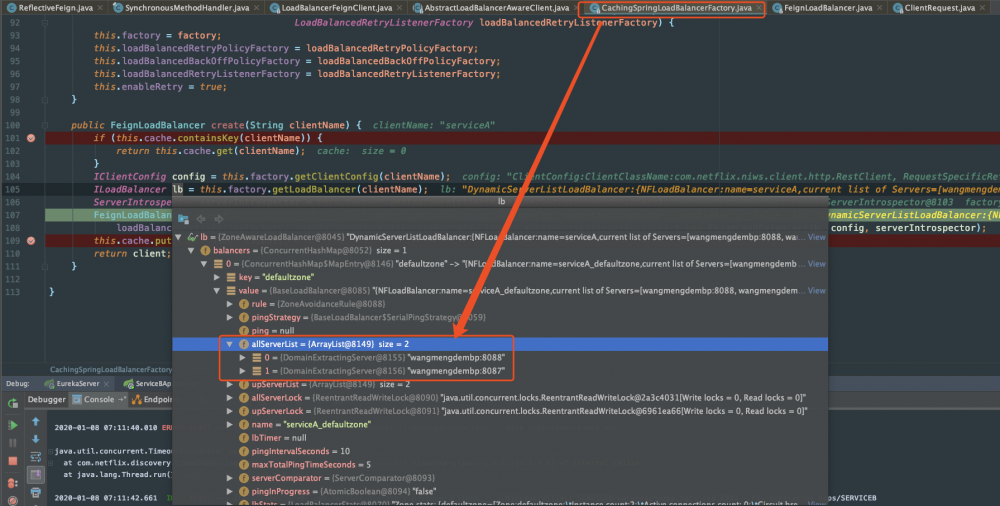Expand server 1 wangmengdembp:8087
Image resolution: width=1000 pixels, height=506 pixels.
click(242, 371)
